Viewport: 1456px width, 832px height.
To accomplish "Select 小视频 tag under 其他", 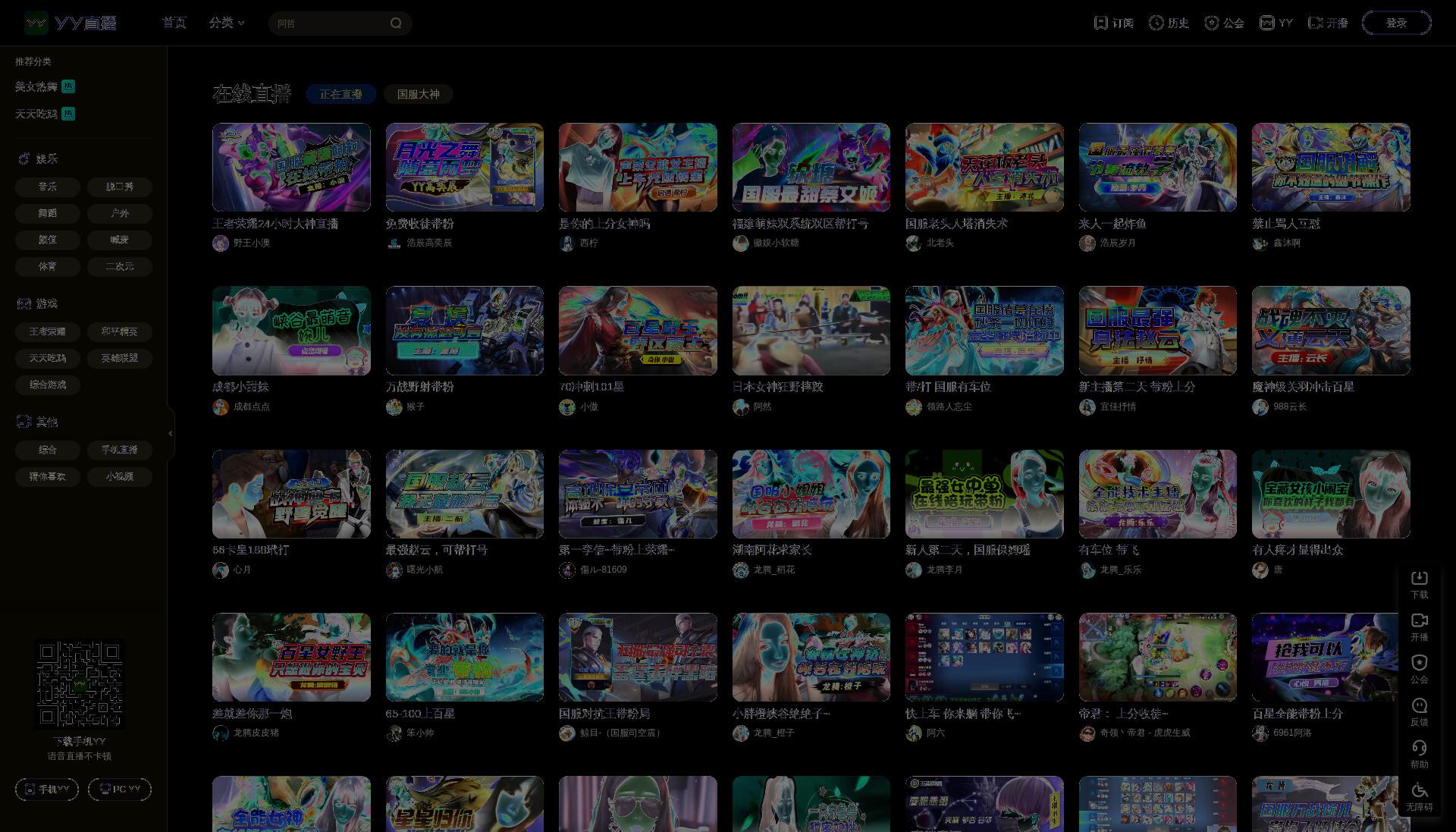I will pos(120,476).
